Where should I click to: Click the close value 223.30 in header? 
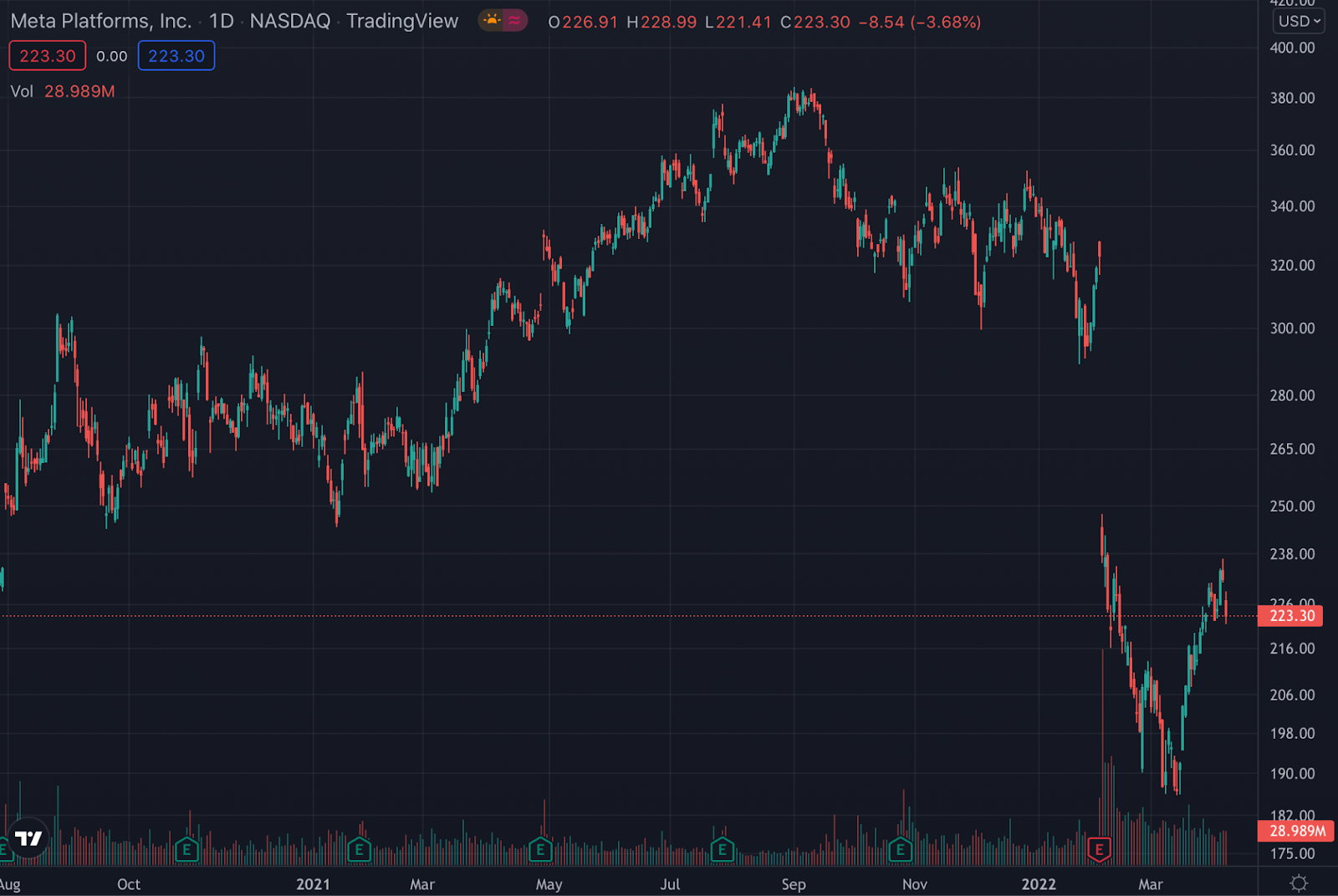(x=822, y=22)
